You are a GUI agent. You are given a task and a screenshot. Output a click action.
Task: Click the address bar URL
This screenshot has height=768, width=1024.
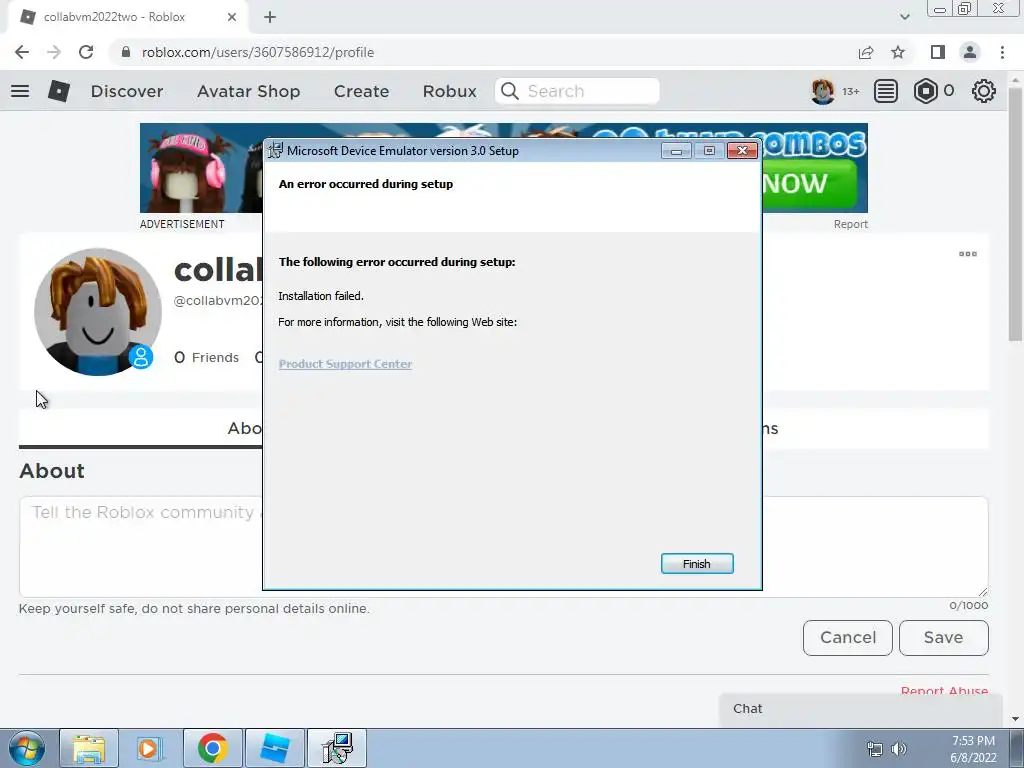258,52
